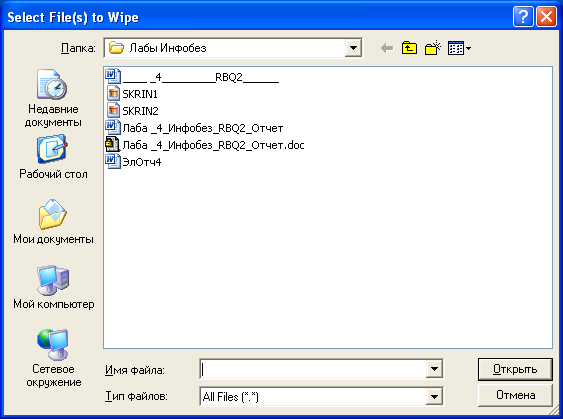Select the image icon of SKRIN1
This screenshot has width=563, height=419.
click(113, 93)
